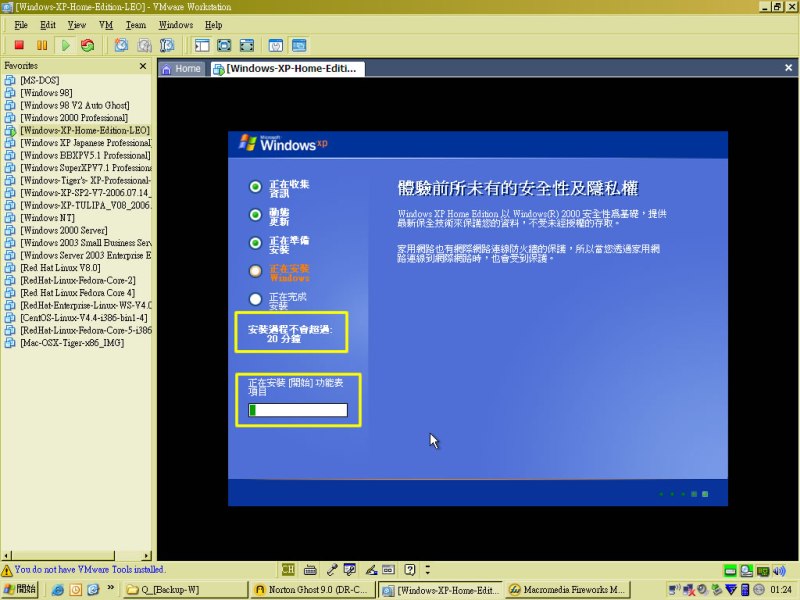Enter full screen mode from the toolbar
The image size is (800, 600).
coord(247,45)
